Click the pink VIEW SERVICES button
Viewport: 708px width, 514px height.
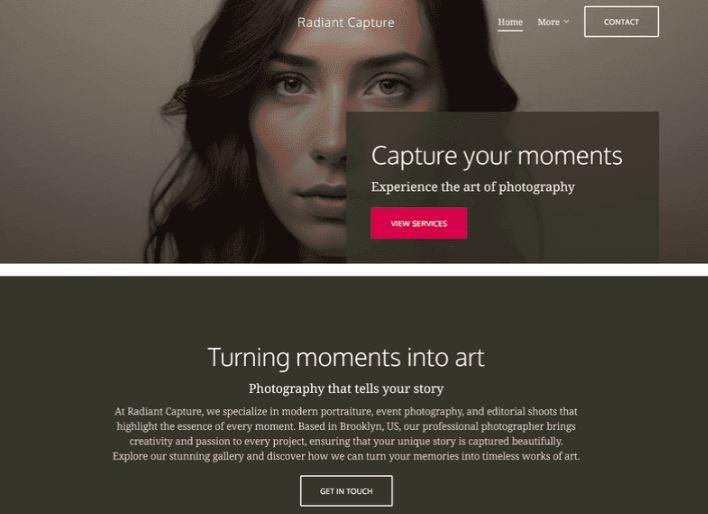pyautogui.click(x=419, y=223)
